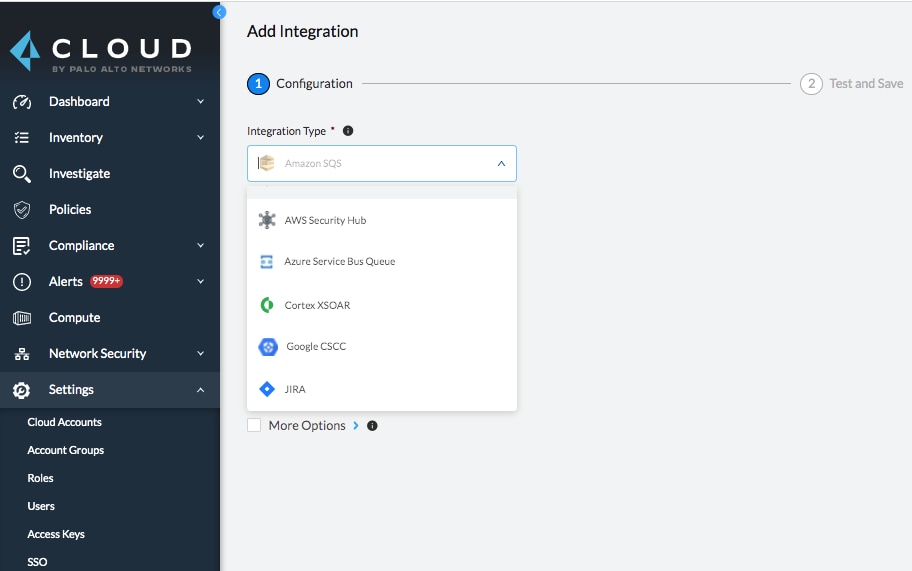Open Account Groups settings
This screenshot has width=912, height=571.
click(65, 450)
